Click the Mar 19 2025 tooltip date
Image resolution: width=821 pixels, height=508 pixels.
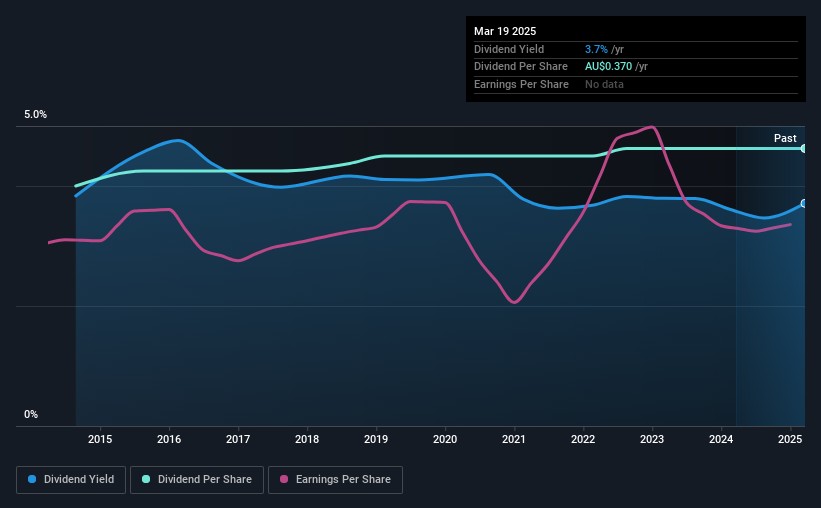click(x=505, y=31)
